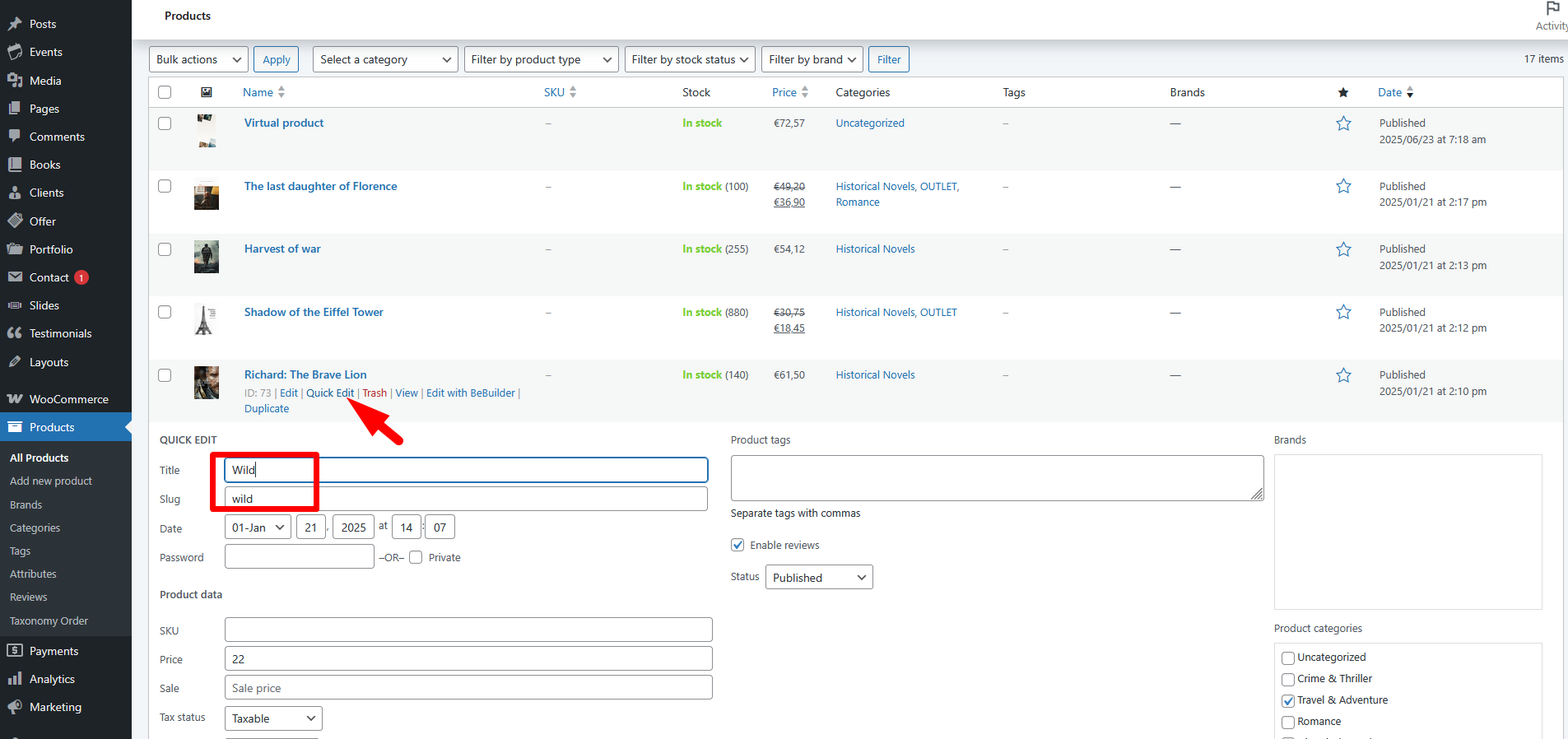Expand Filter by stock status dropdown
The height and width of the screenshot is (739, 1568).
pos(689,59)
